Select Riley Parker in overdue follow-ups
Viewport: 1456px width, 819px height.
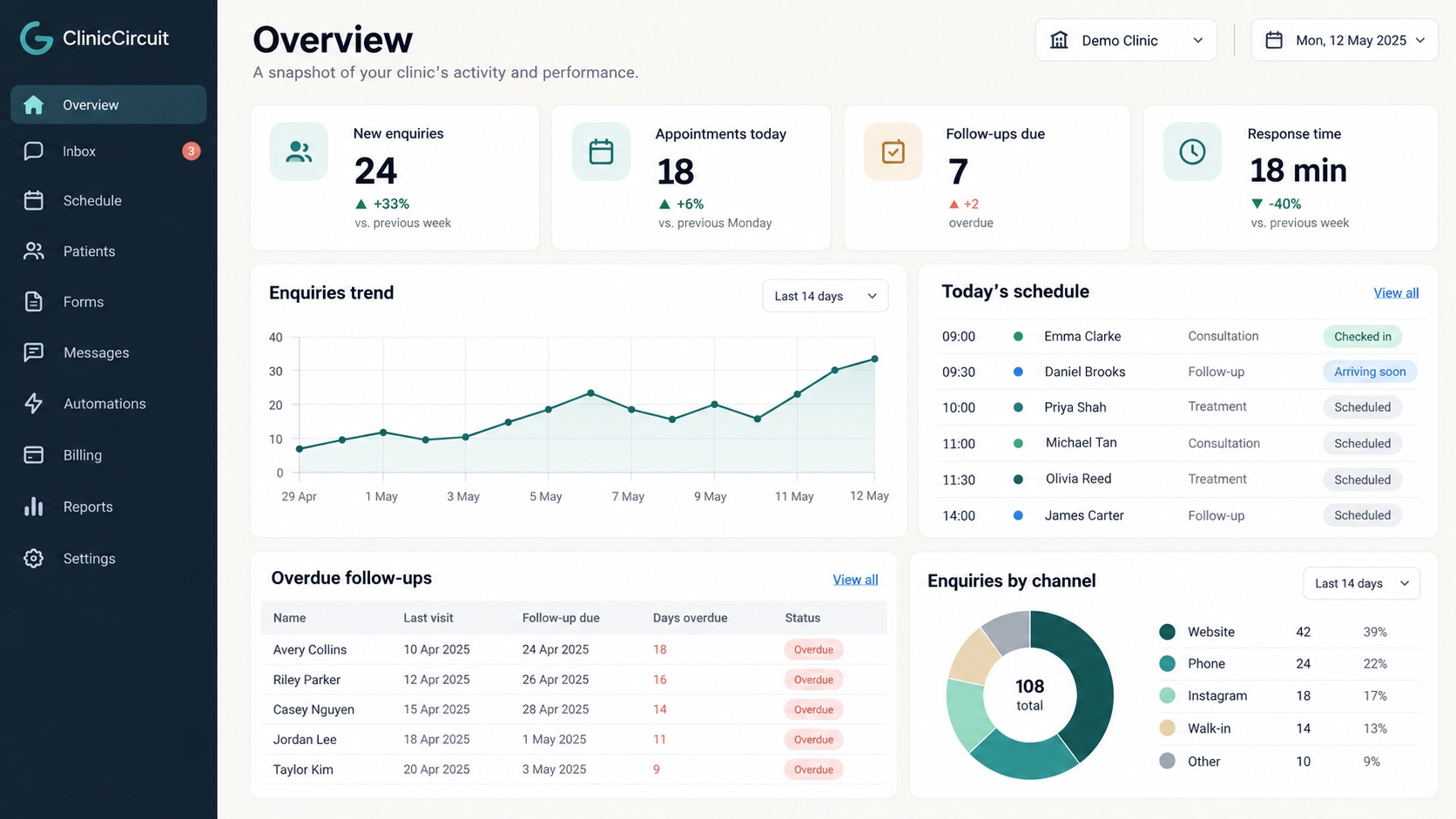[x=307, y=680]
